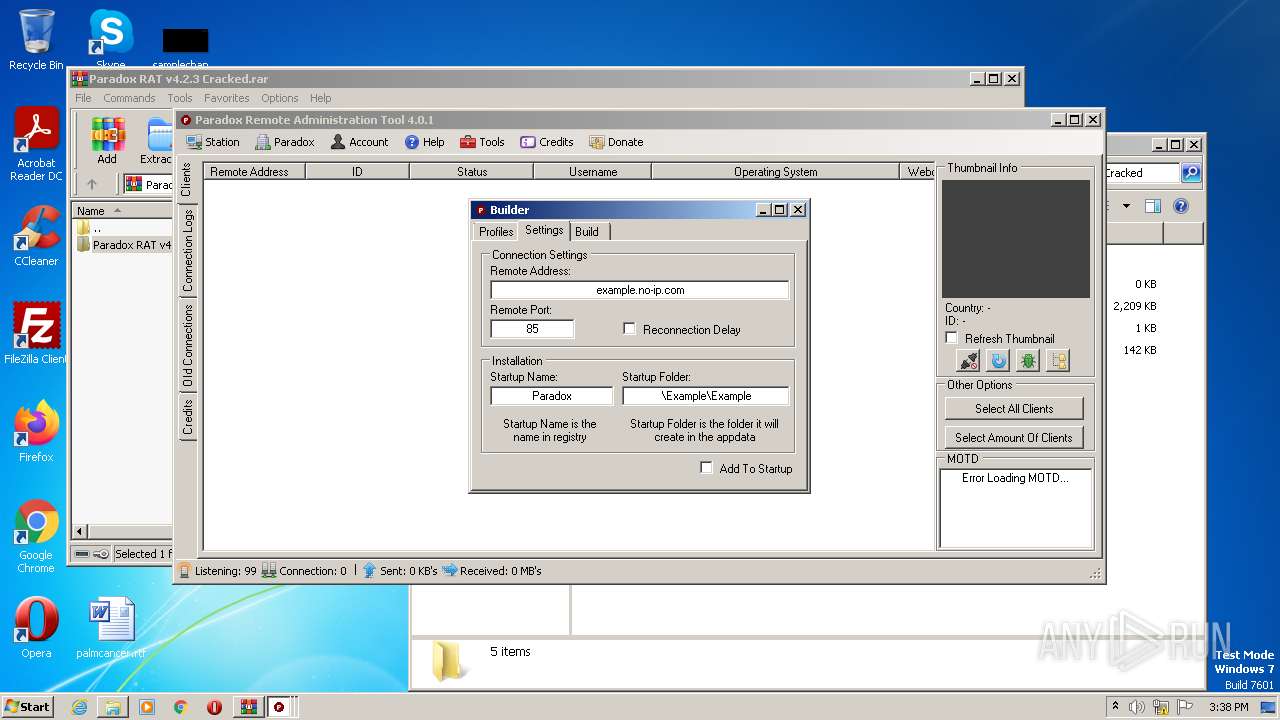This screenshot has height=720, width=1280.
Task: Open the Favorites menu in WinRAR
Action: pyautogui.click(x=227, y=98)
